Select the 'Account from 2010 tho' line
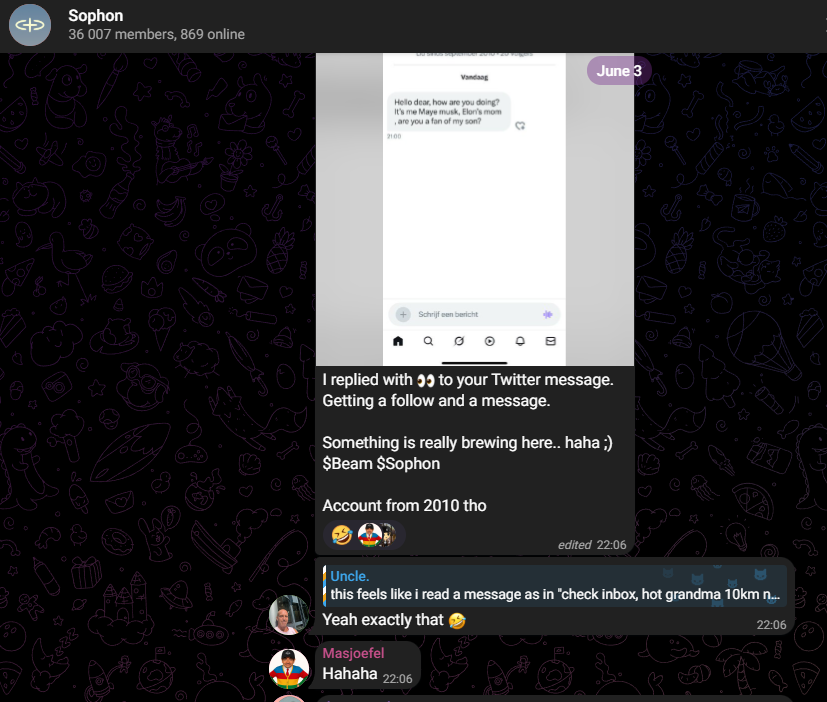This screenshot has width=827, height=702. tap(404, 505)
